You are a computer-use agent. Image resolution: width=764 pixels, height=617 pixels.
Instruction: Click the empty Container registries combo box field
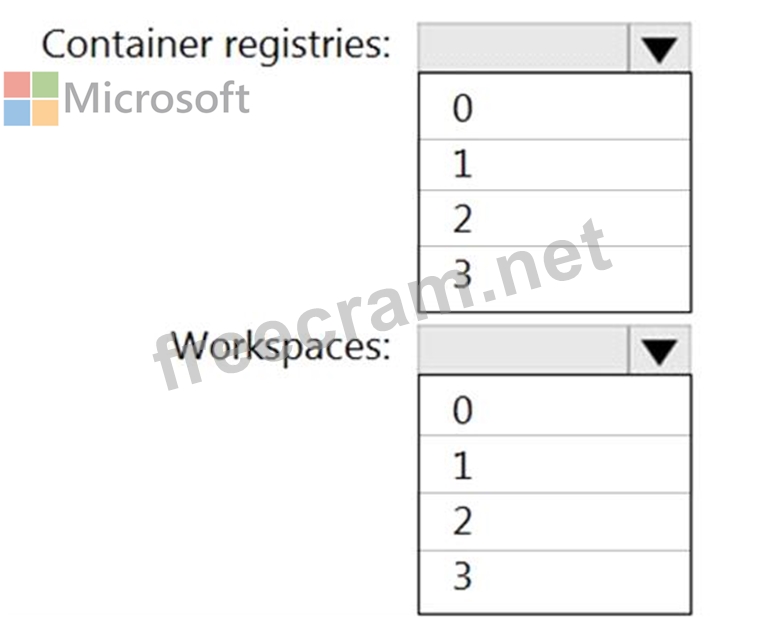coord(523,48)
